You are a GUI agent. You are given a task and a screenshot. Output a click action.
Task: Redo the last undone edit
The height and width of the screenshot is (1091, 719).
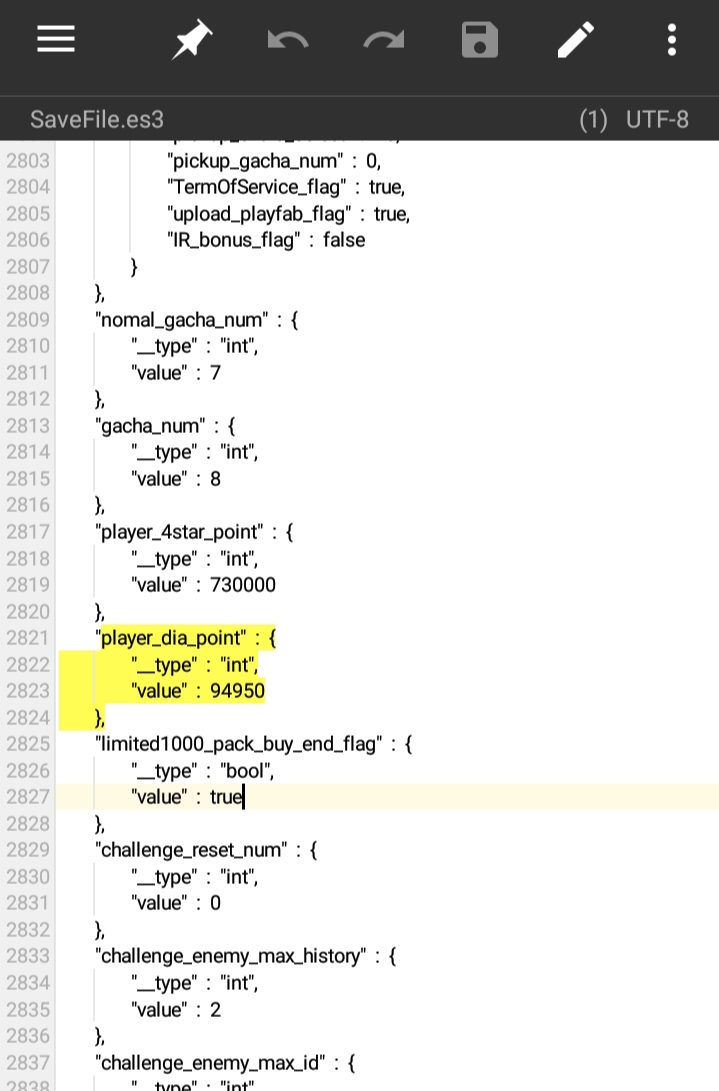click(x=383, y=40)
